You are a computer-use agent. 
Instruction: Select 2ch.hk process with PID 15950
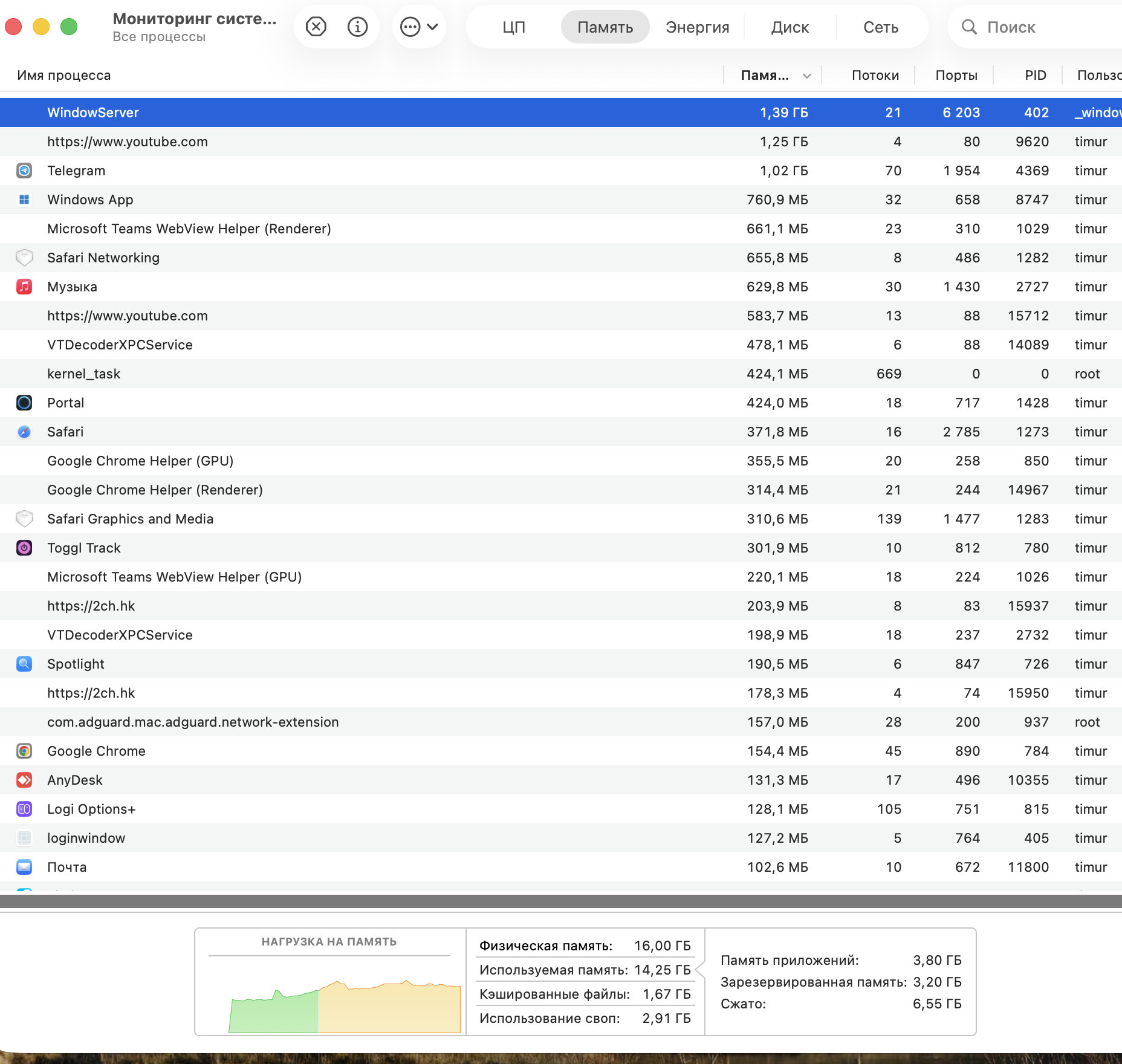point(561,693)
